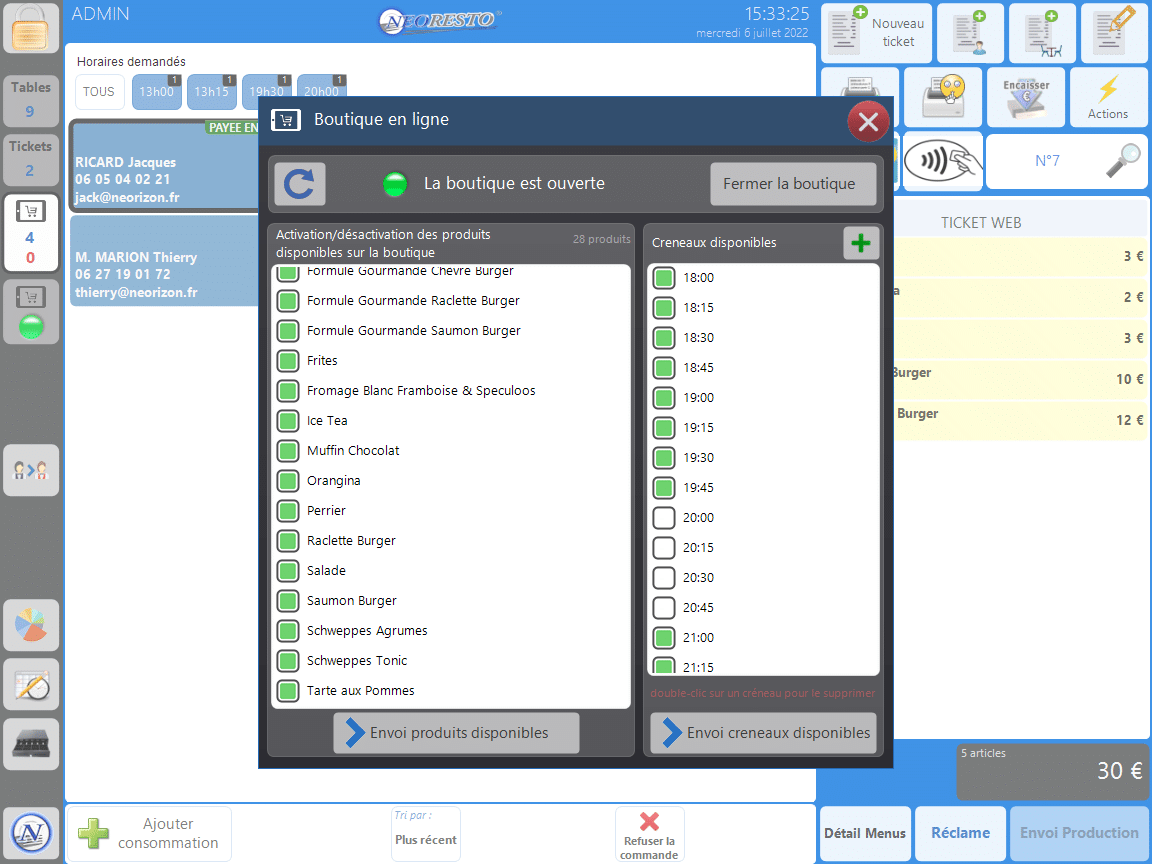Open the pie chart statistics icon in sidebar

[31, 625]
